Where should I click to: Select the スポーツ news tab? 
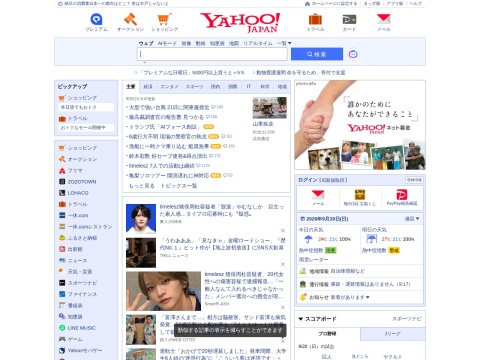(x=194, y=87)
